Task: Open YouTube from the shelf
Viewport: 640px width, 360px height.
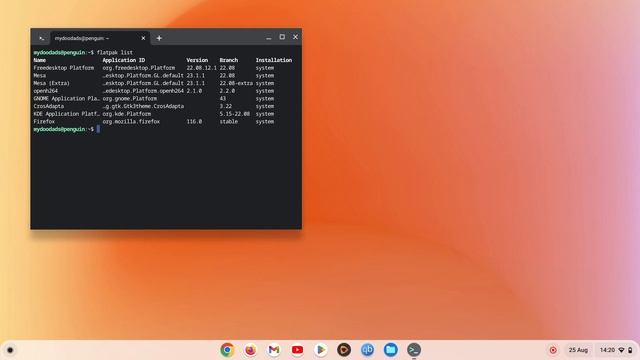Action: point(297,350)
